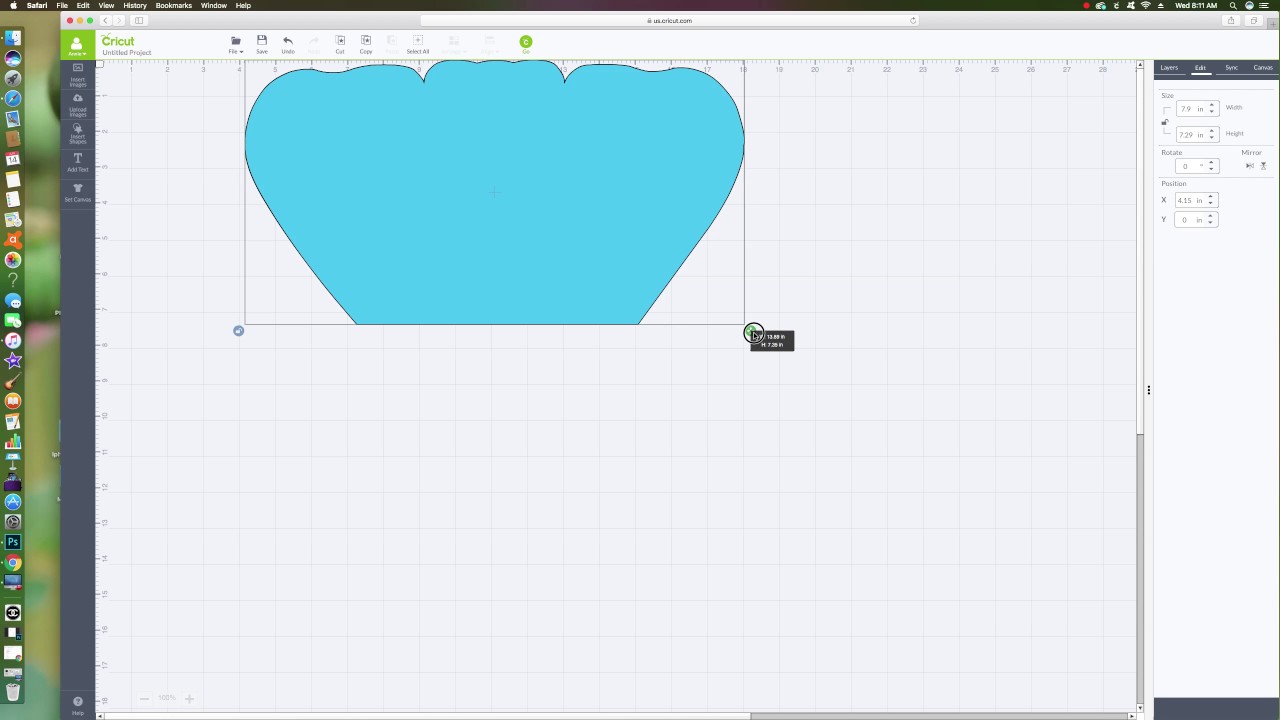The height and width of the screenshot is (720, 1280).
Task: Open Spotlight search in the menu bar
Action: [1233, 5]
